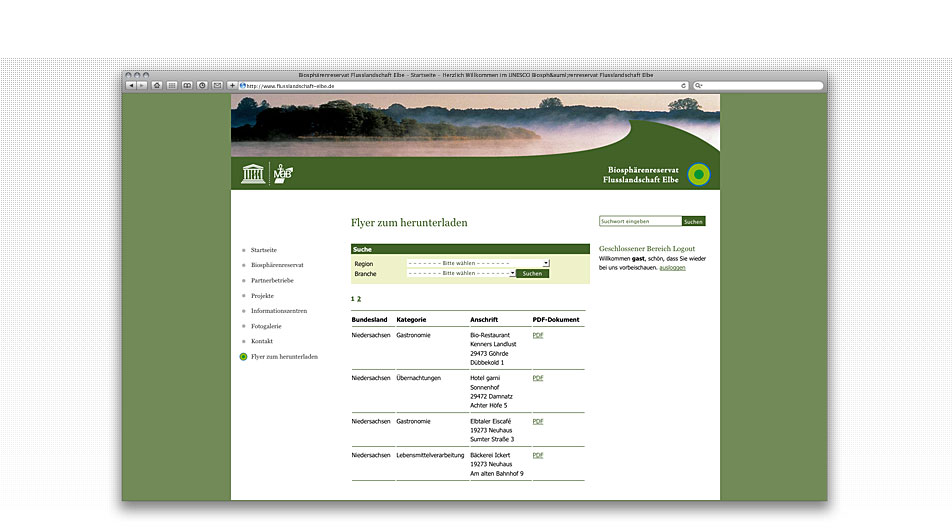
Task: Click the ausloggen link
Action: (x=673, y=268)
